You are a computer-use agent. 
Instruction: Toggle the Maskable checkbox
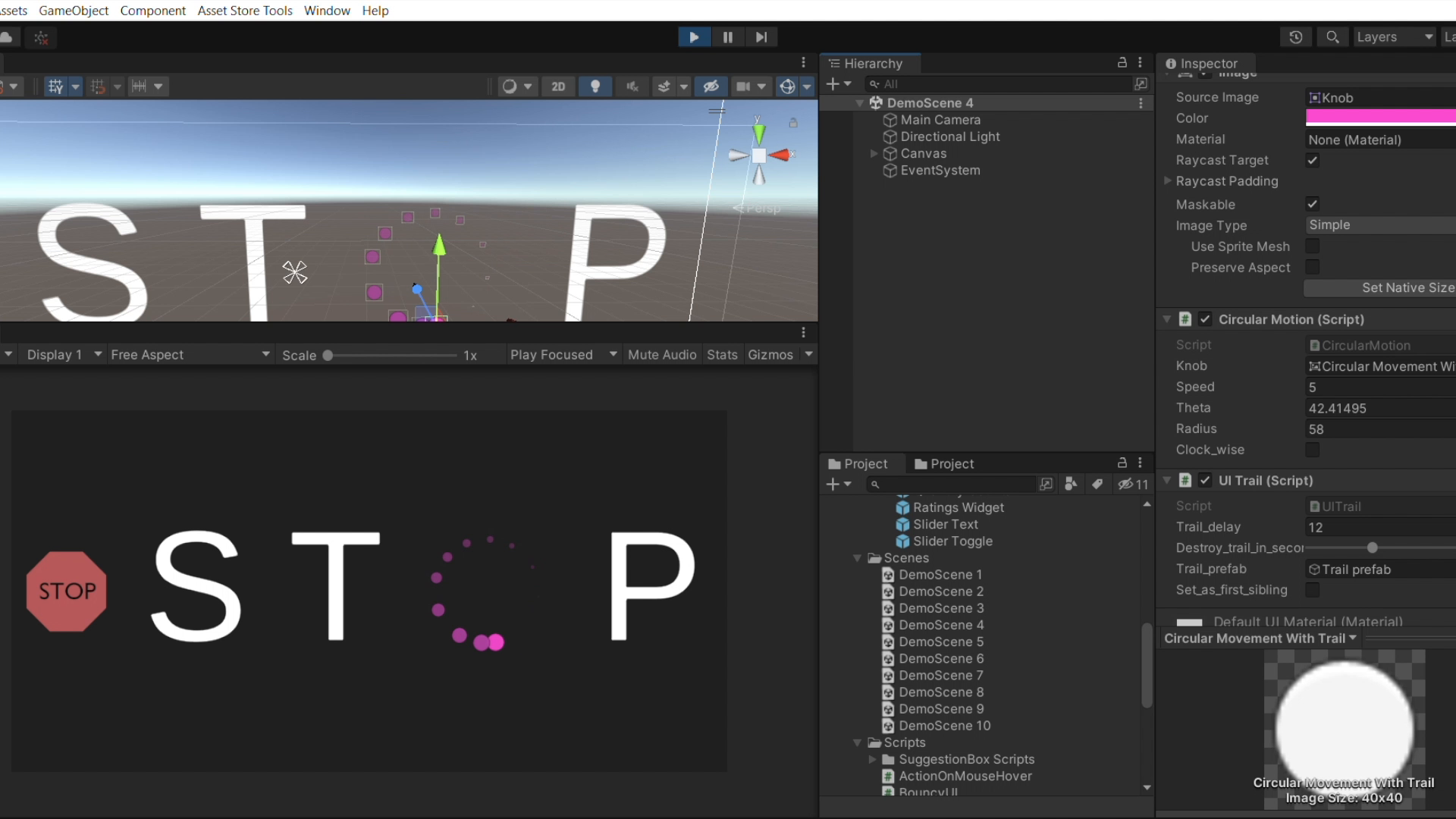click(1313, 204)
